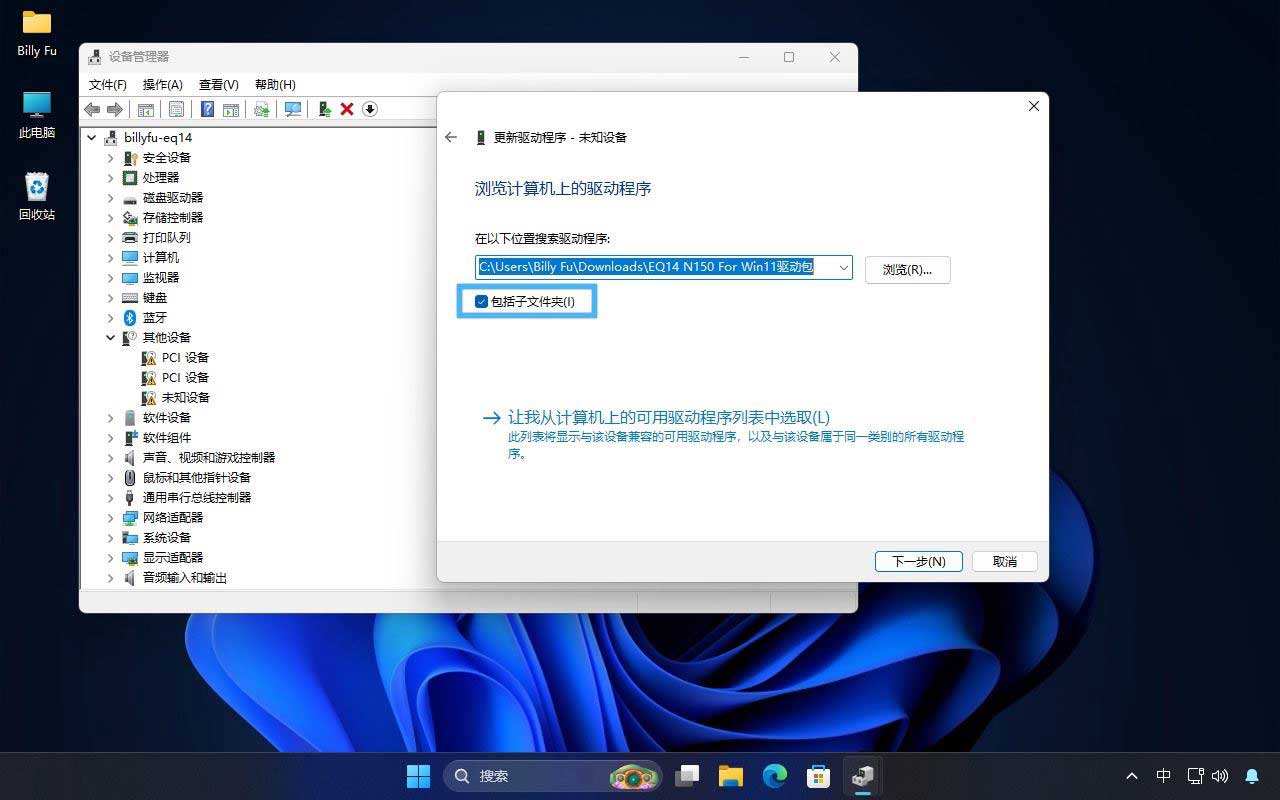Click the Billy Fu desktop folder icon

coord(37,22)
